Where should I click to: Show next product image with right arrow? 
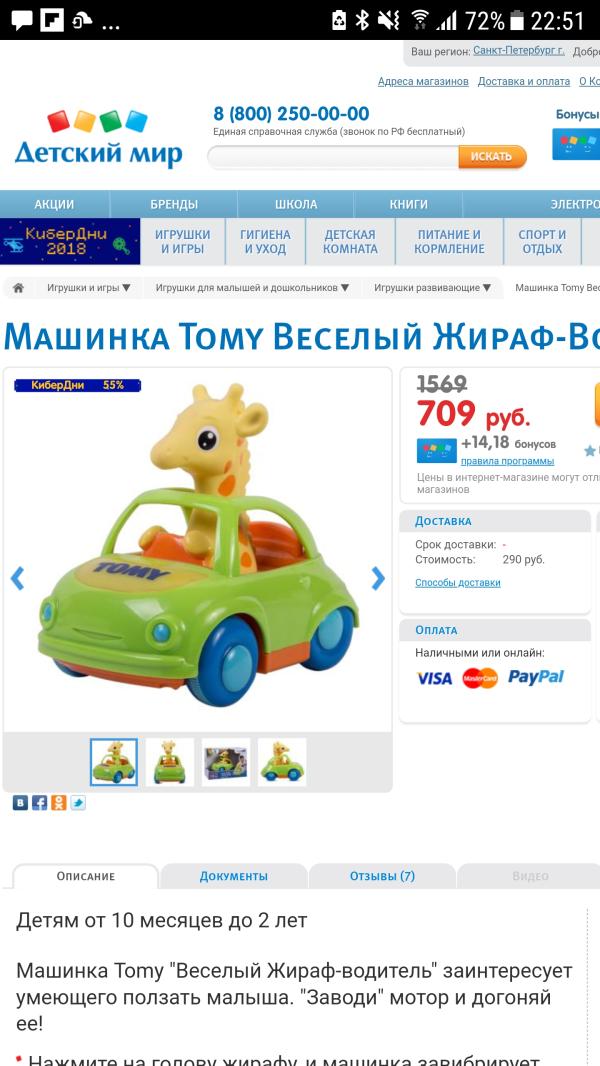click(378, 578)
